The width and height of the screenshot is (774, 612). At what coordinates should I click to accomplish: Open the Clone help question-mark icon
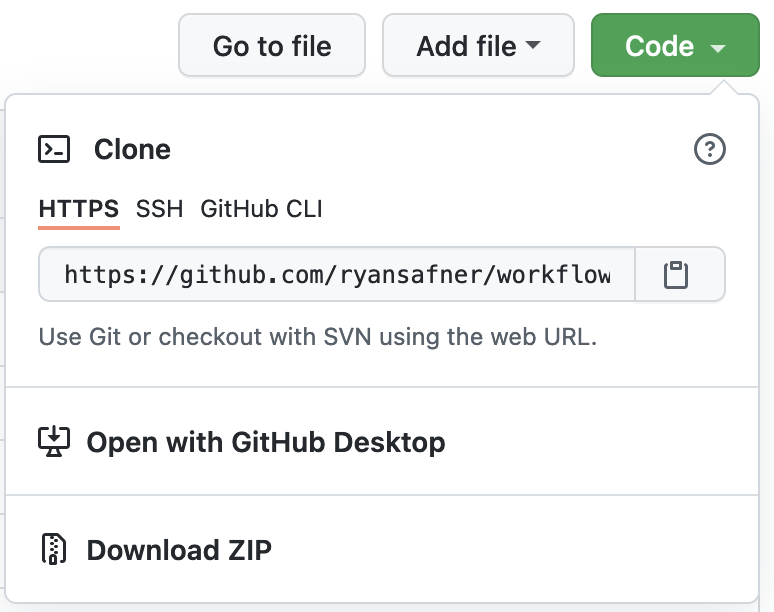pyautogui.click(x=709, y=149)
